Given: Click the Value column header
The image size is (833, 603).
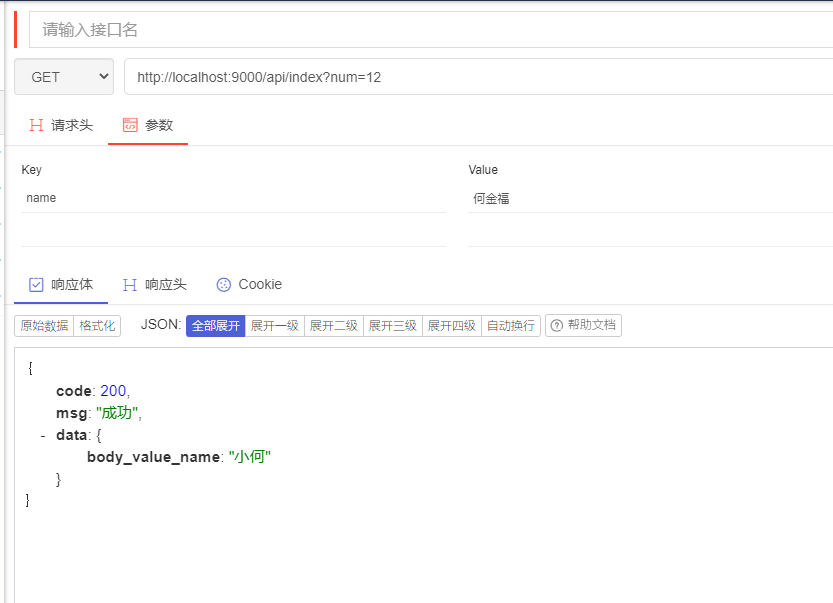Looking at the screenshot, I should 483,170.
